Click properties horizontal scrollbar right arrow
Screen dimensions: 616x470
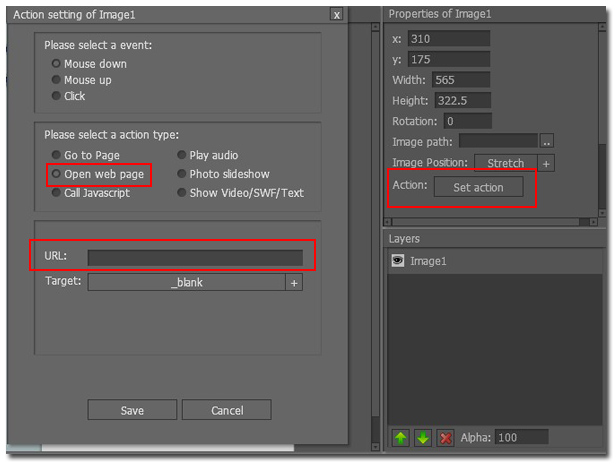click(593, 222)
